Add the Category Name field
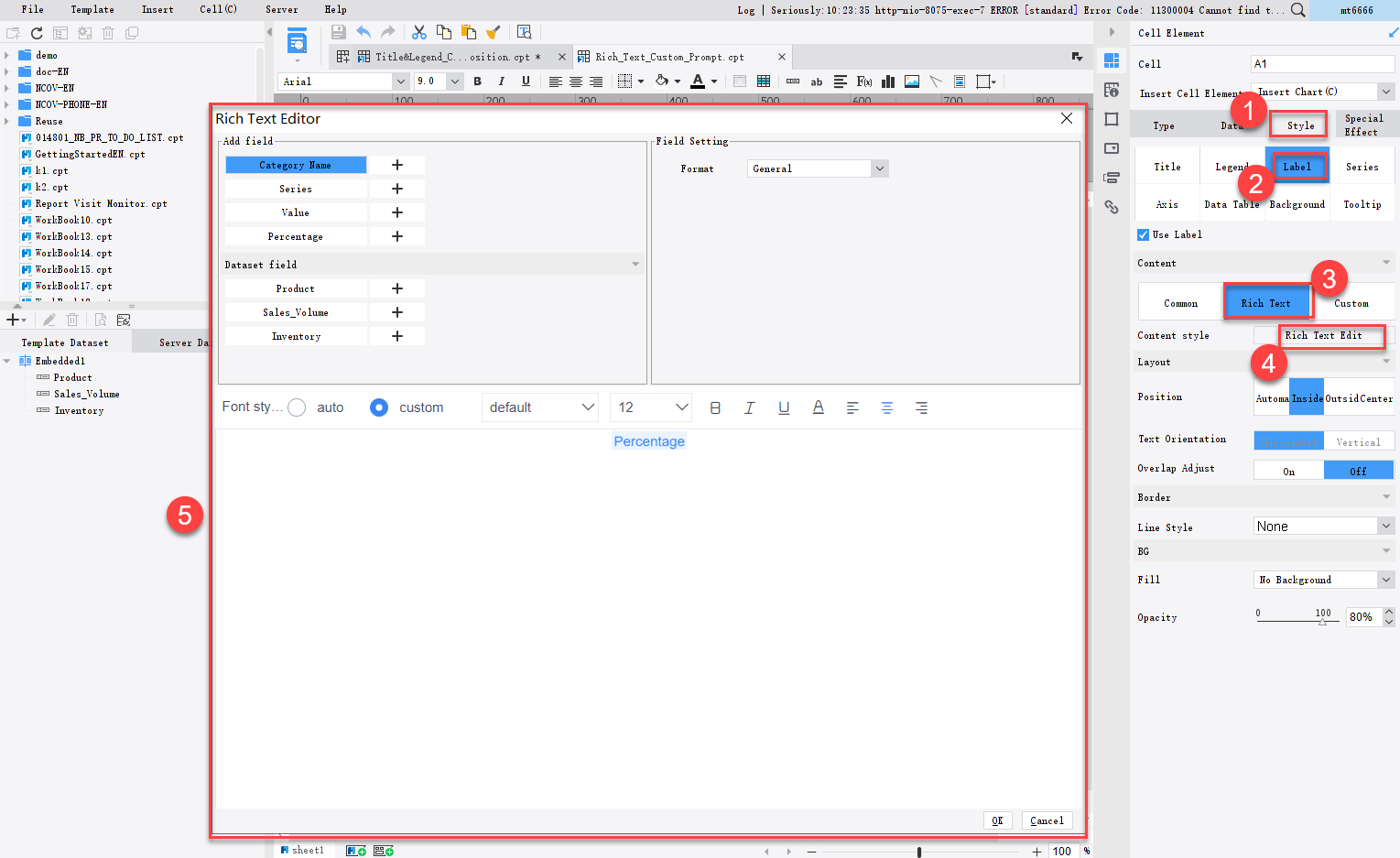Screen dimensions: 1400x858 [x=397, y=165]
